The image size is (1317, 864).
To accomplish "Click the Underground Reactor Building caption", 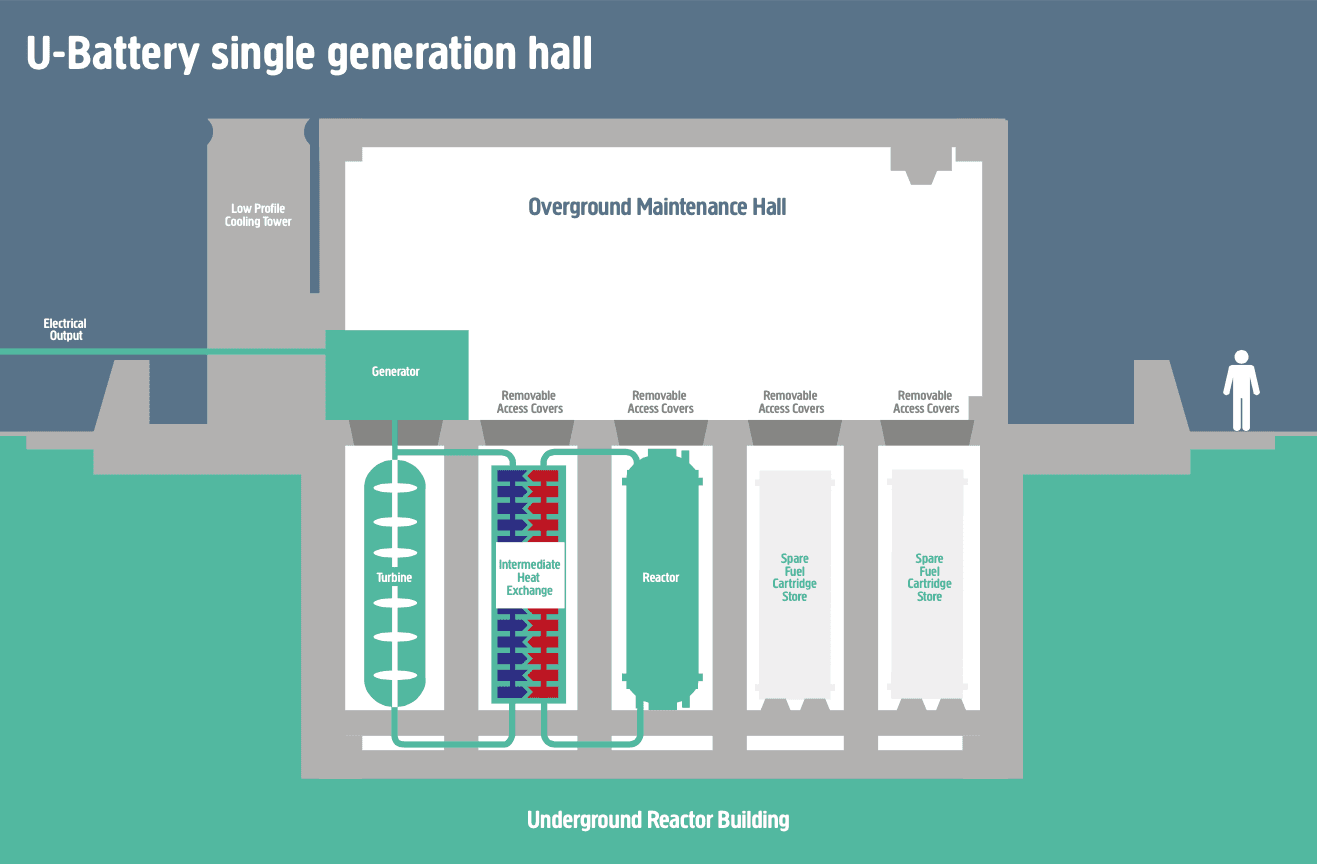I will coord(658,820).
